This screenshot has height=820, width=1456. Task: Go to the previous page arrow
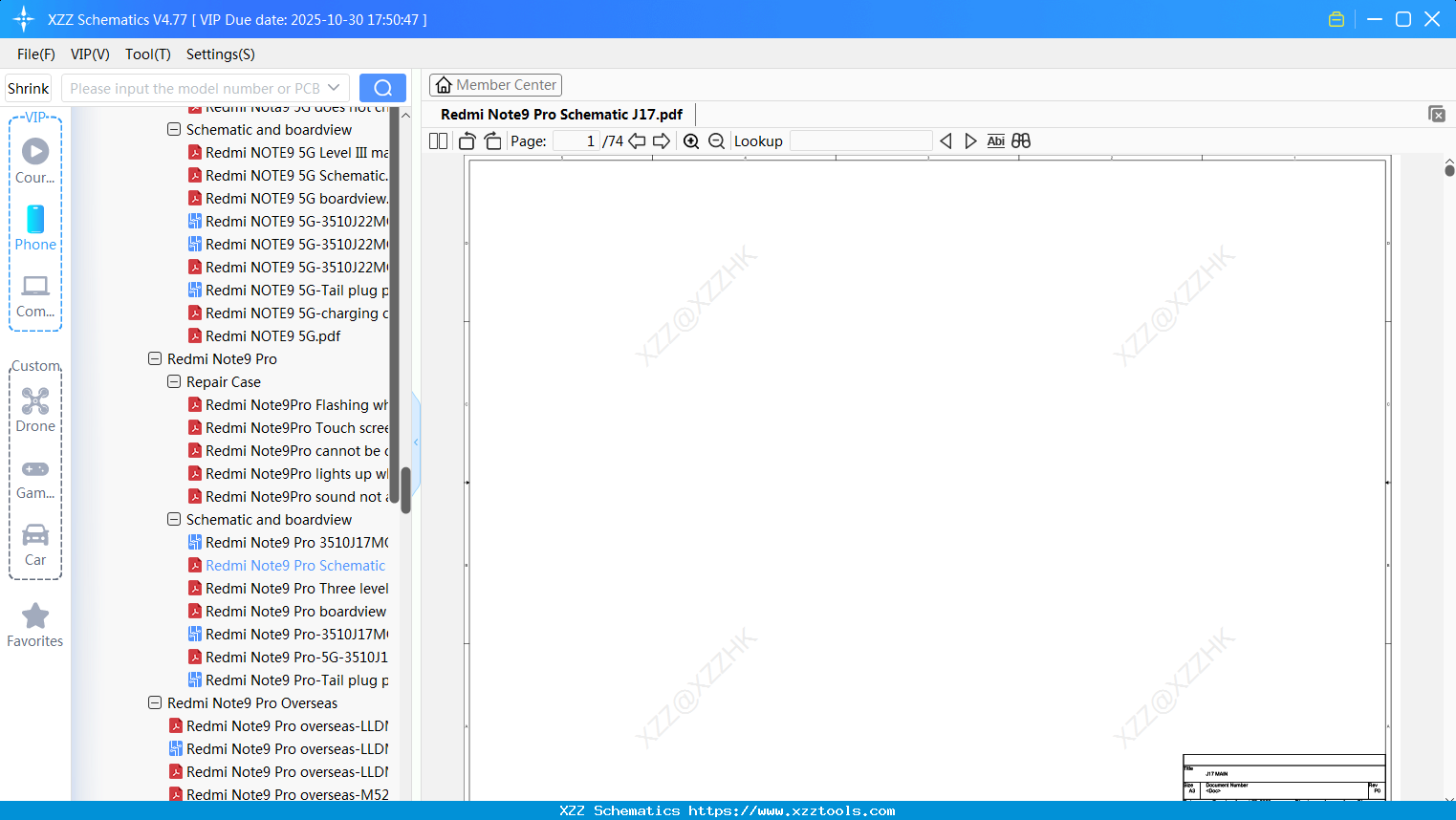click(x=637, y=141)
